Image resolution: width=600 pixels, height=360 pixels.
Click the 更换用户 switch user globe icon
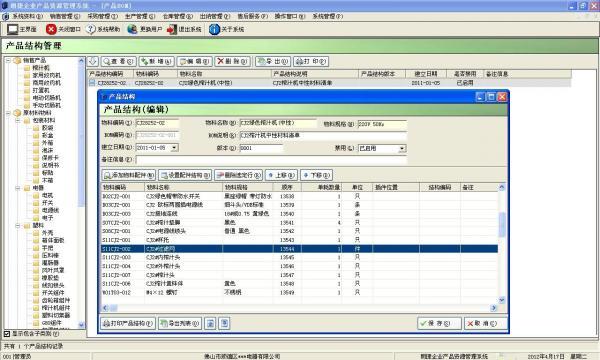pos(132,29)
